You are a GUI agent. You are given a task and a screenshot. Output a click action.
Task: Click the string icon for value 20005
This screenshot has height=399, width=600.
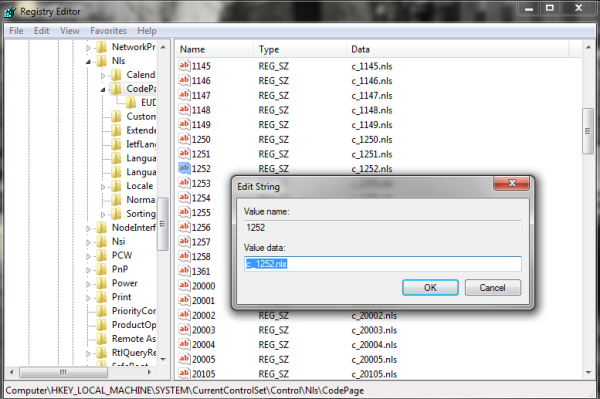click(184, 359)
